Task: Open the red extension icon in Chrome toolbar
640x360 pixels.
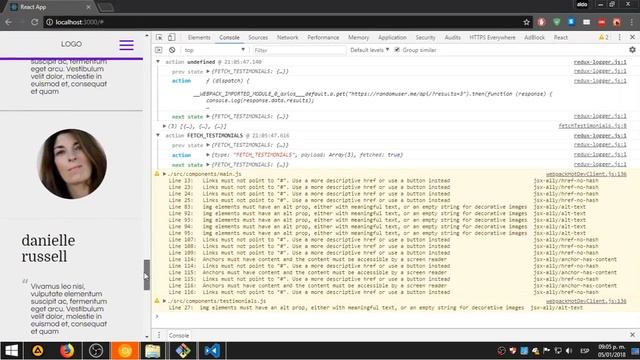Action: pos(602,22)
